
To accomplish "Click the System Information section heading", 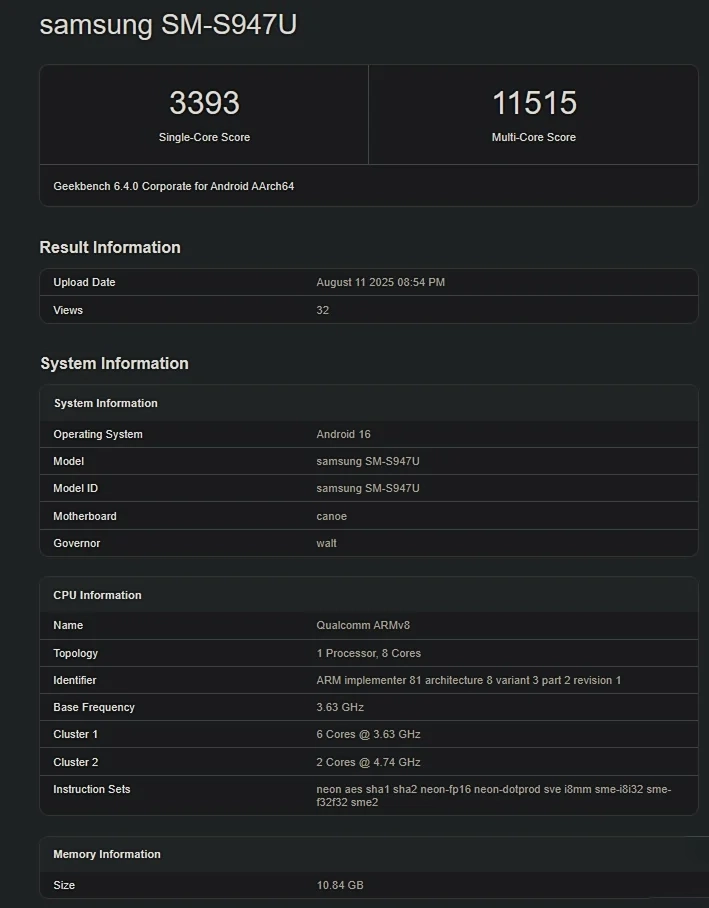I will 114,363.
